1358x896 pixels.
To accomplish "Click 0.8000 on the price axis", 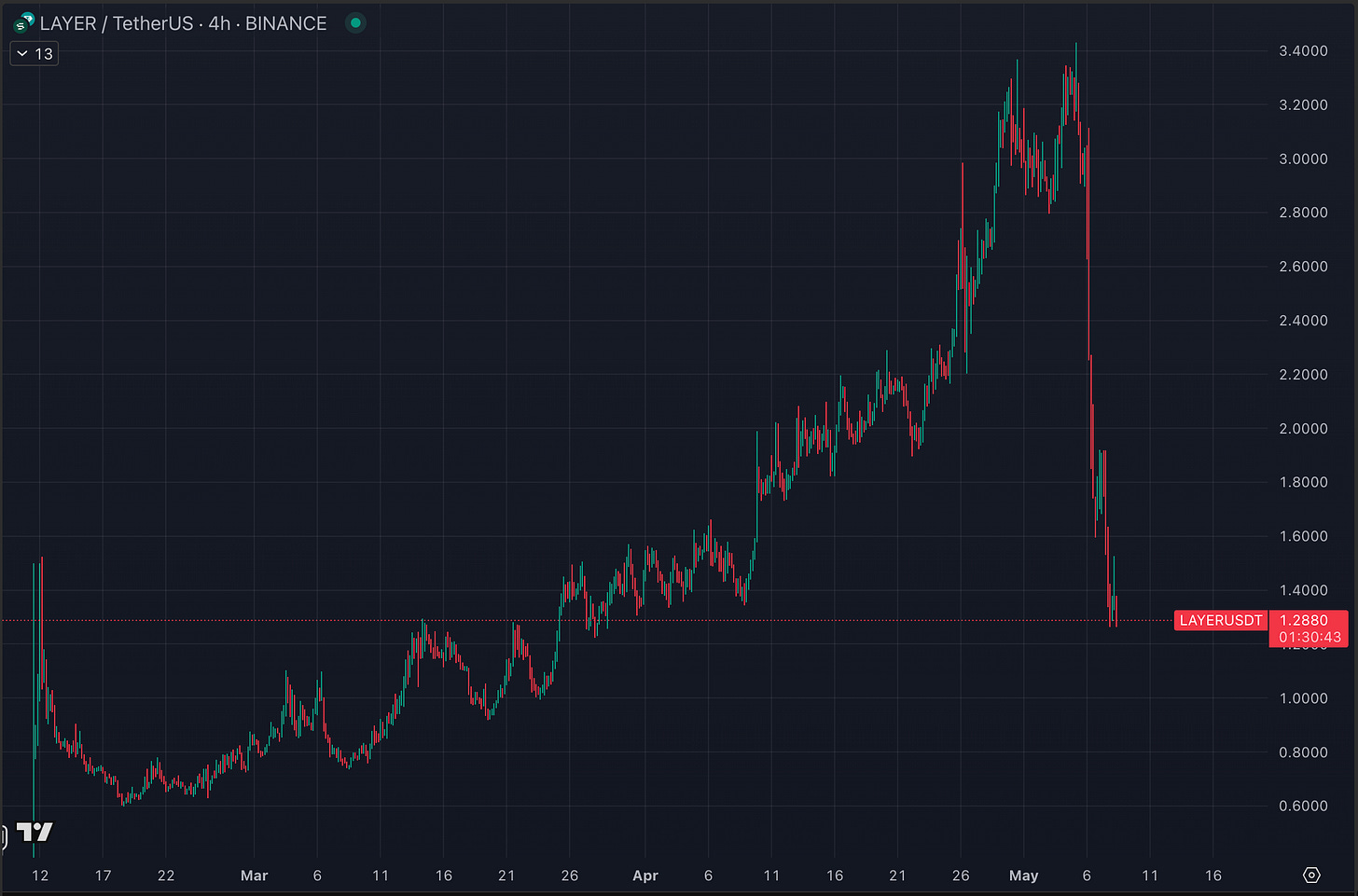I will (1303, 752).
